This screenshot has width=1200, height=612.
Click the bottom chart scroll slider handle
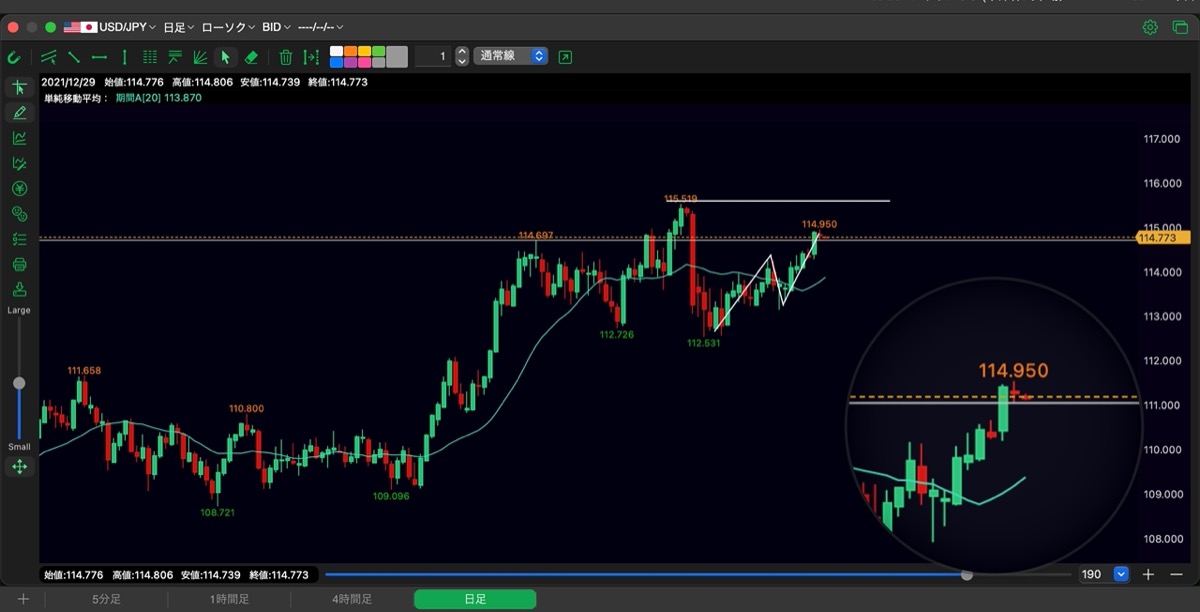pyautogui.click(x=966, y=574)
